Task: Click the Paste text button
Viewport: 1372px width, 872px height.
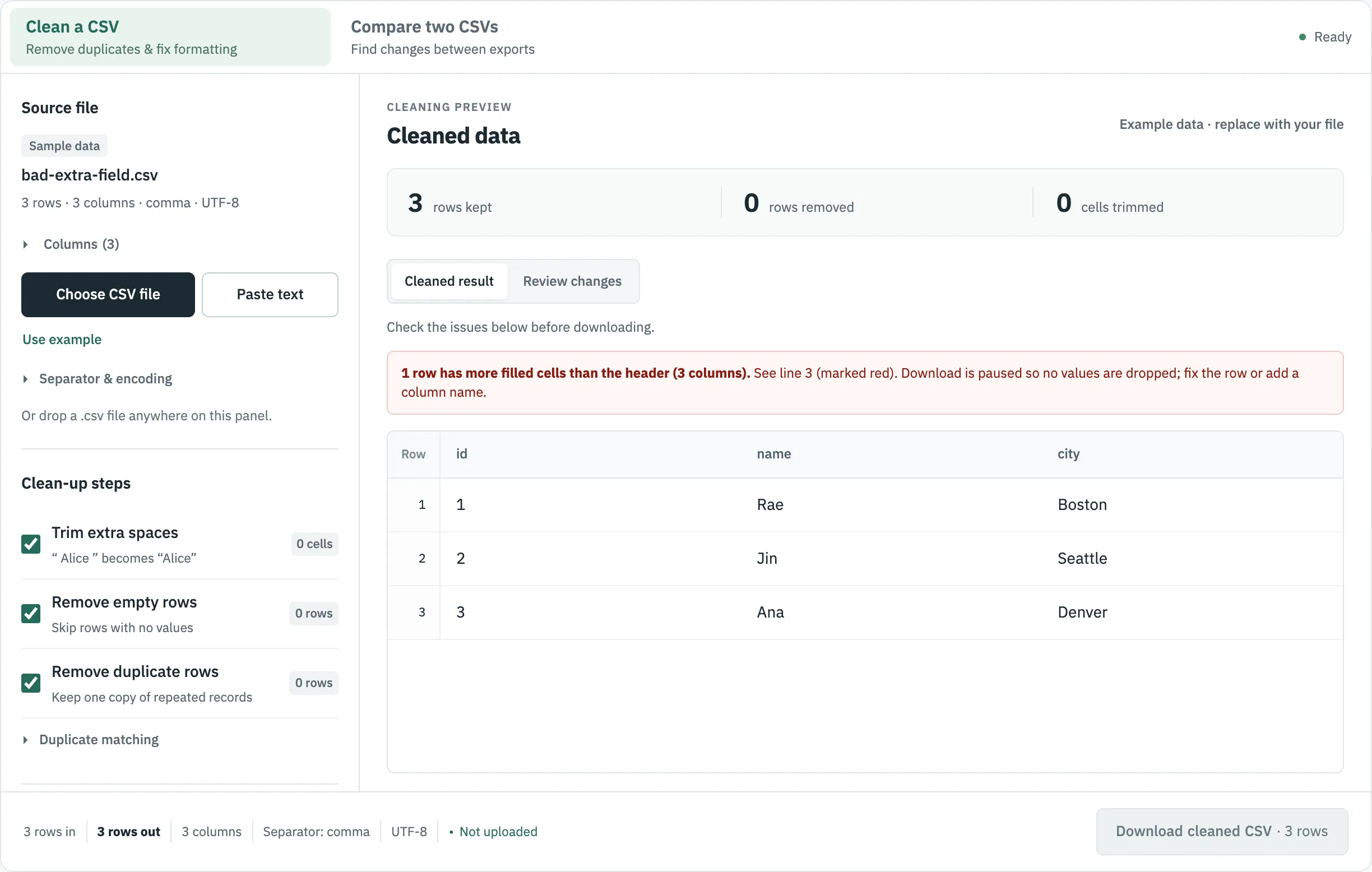Action: 270,294
